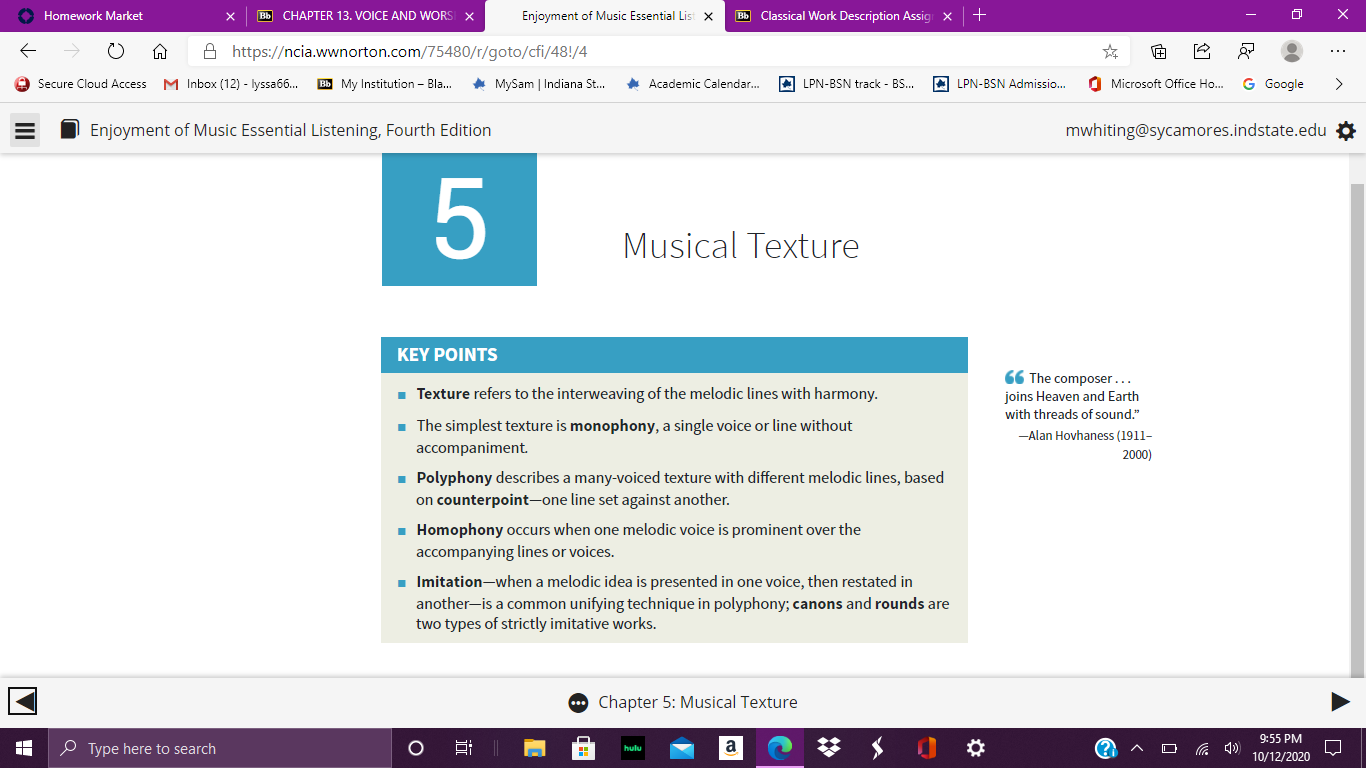Open the Microsoft Office Home bookmark
Viewport: 1366px width, 768px height.
(x=1155, y=84)
